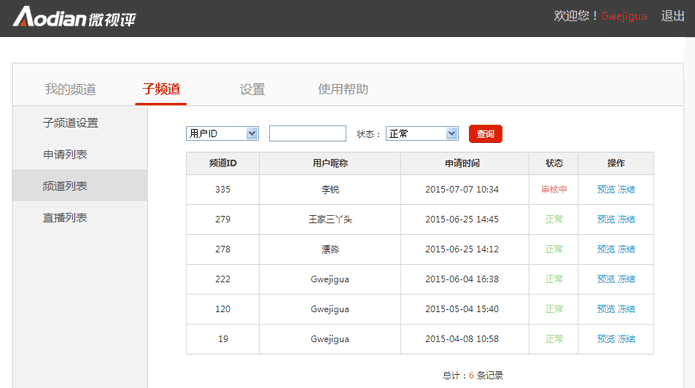
Task: Click 退出 to log out
Action: point(673,16)
